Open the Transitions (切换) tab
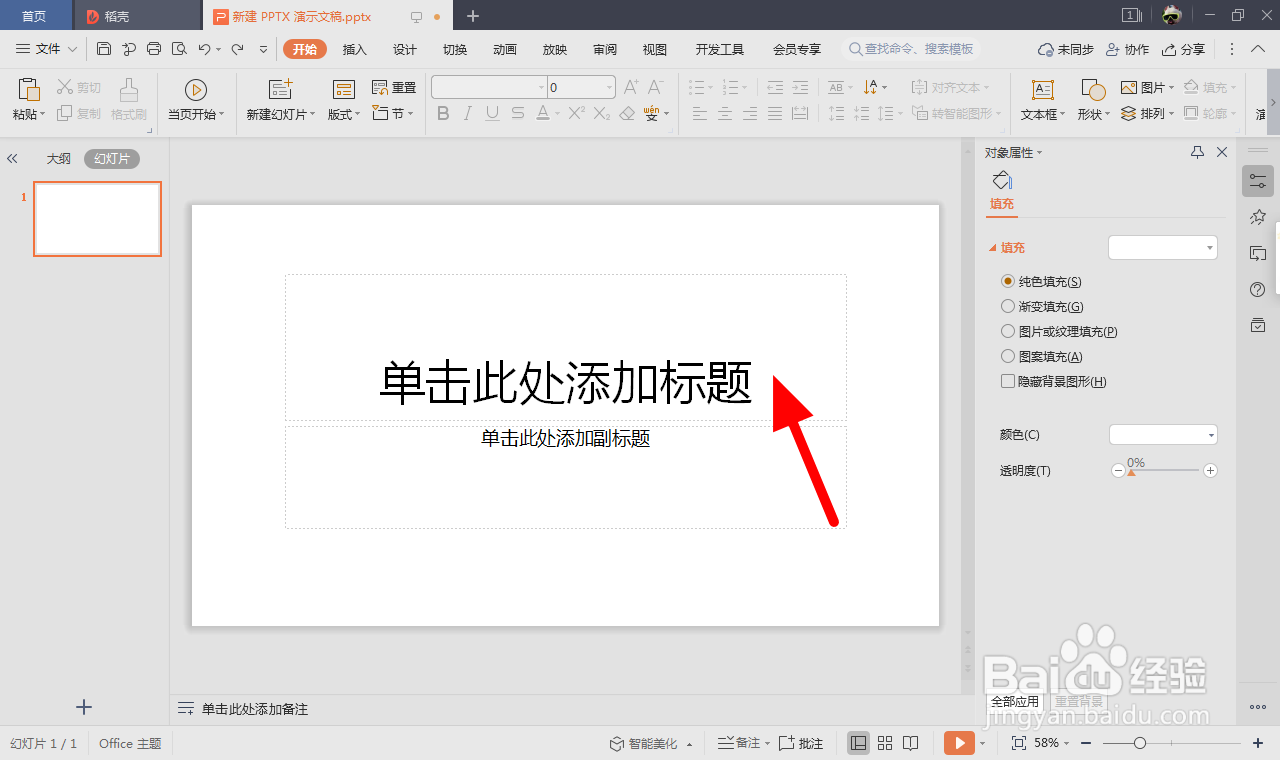Image resolution: width=1280 pixels, height=760 pixels. click(x=455, y=49)
